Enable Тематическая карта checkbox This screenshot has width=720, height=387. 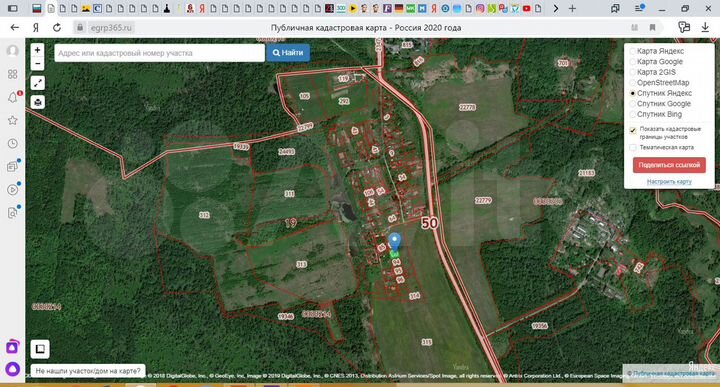[633, 147]
